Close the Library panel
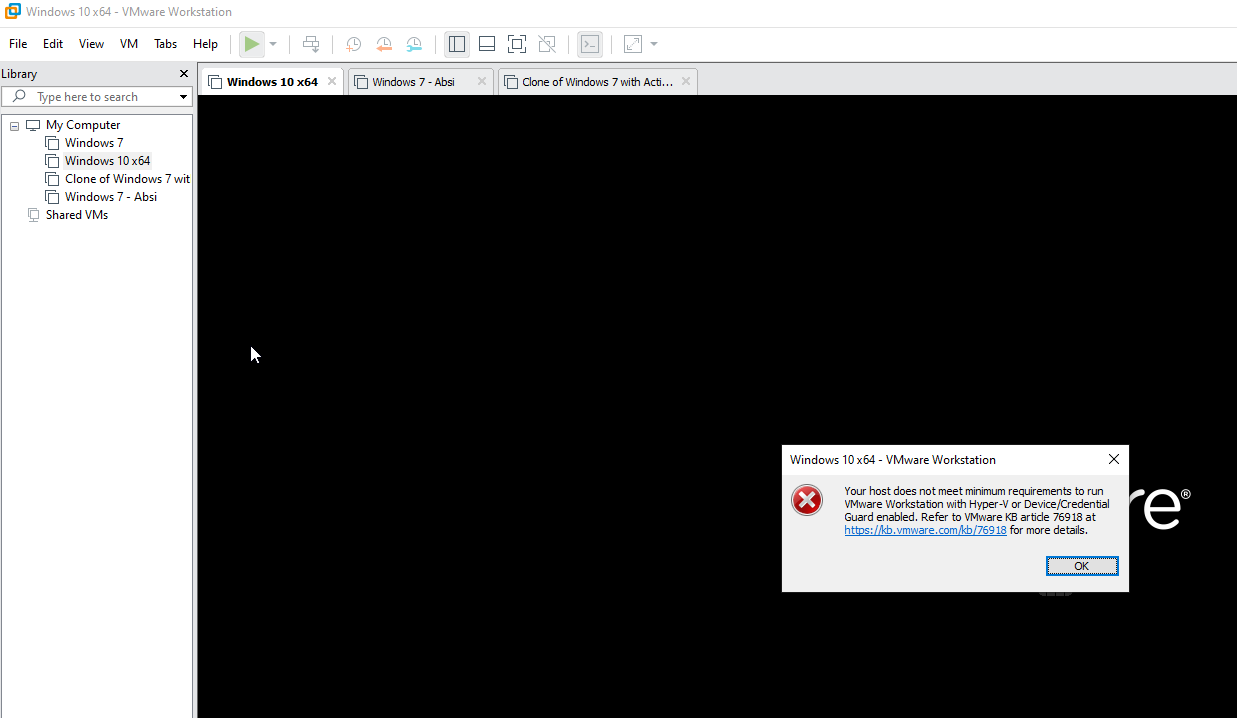The image size is (1237, 718). pos(184,74)
